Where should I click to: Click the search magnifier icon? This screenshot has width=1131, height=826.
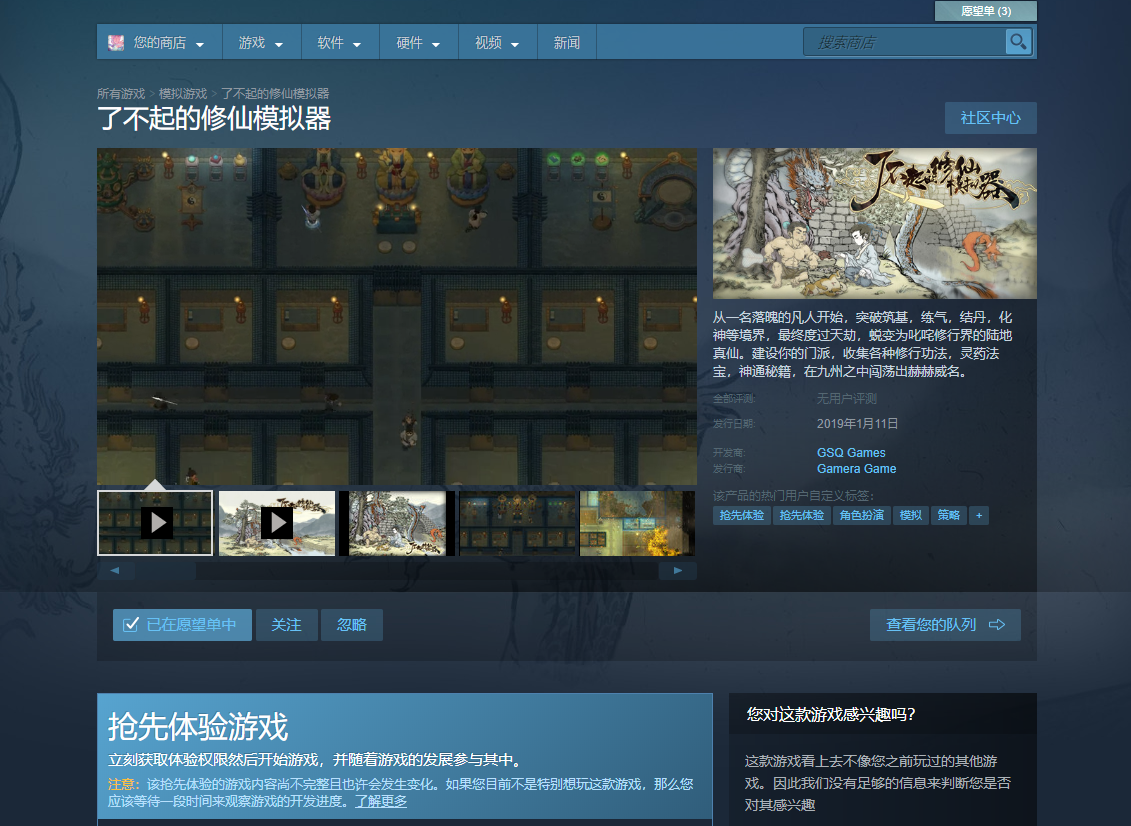1018,42
